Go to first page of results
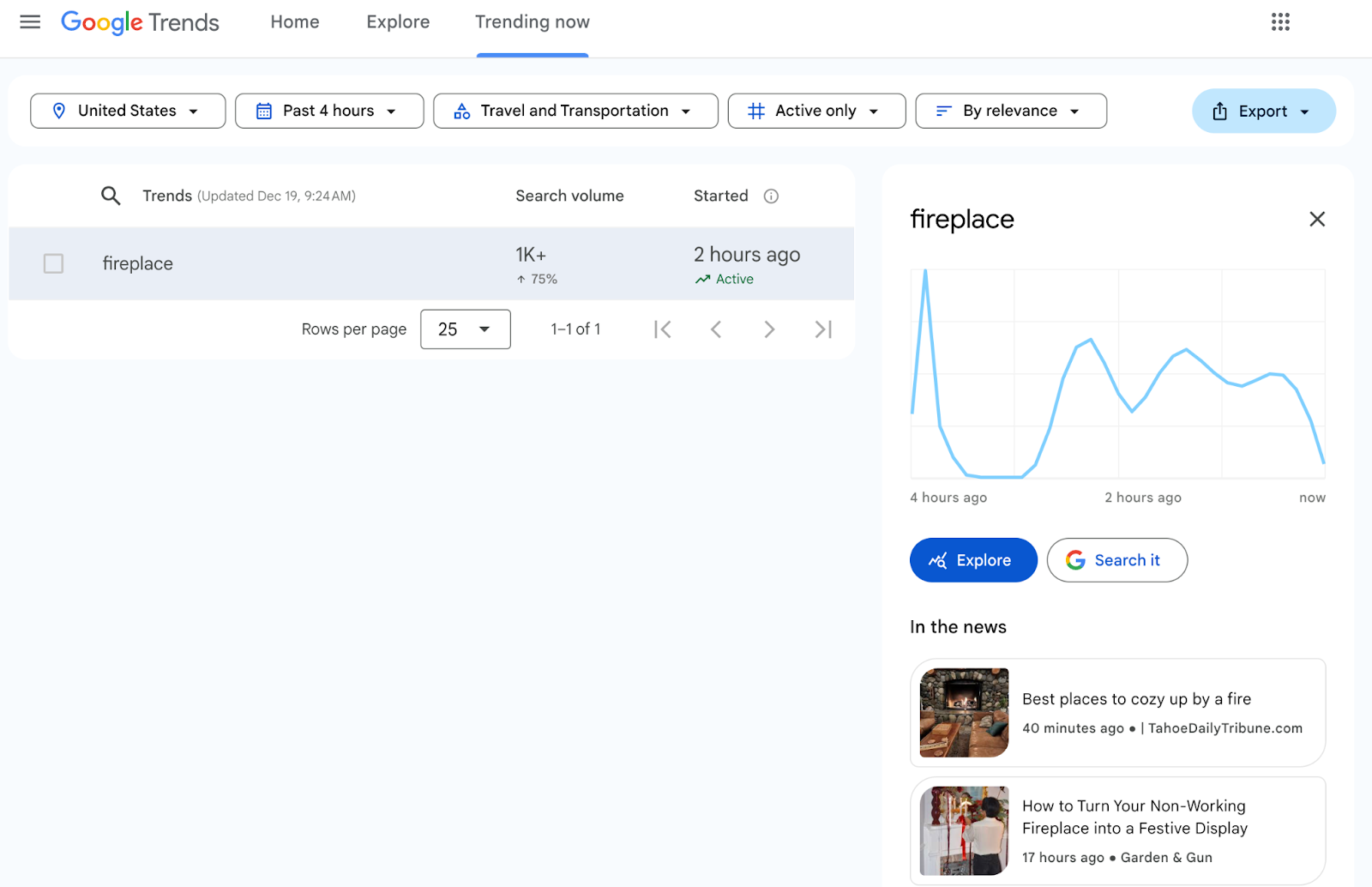 tap(662, 329)
